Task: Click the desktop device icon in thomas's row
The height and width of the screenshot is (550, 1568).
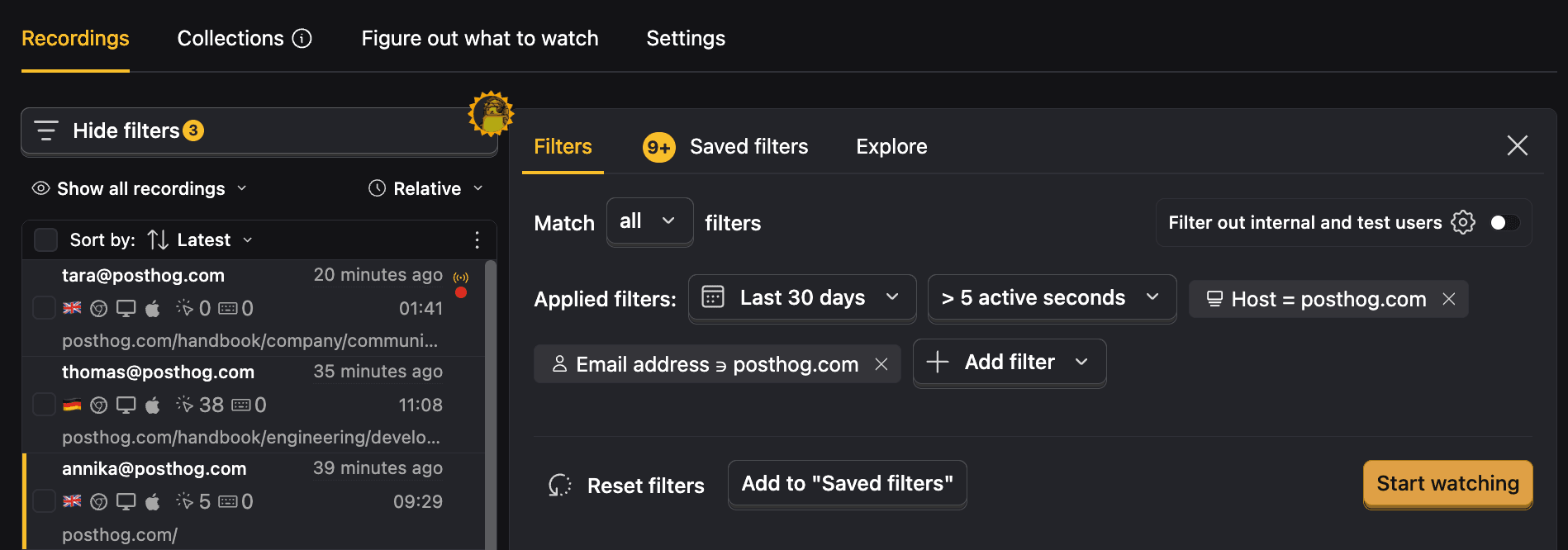Action: [x=126, y=405]
